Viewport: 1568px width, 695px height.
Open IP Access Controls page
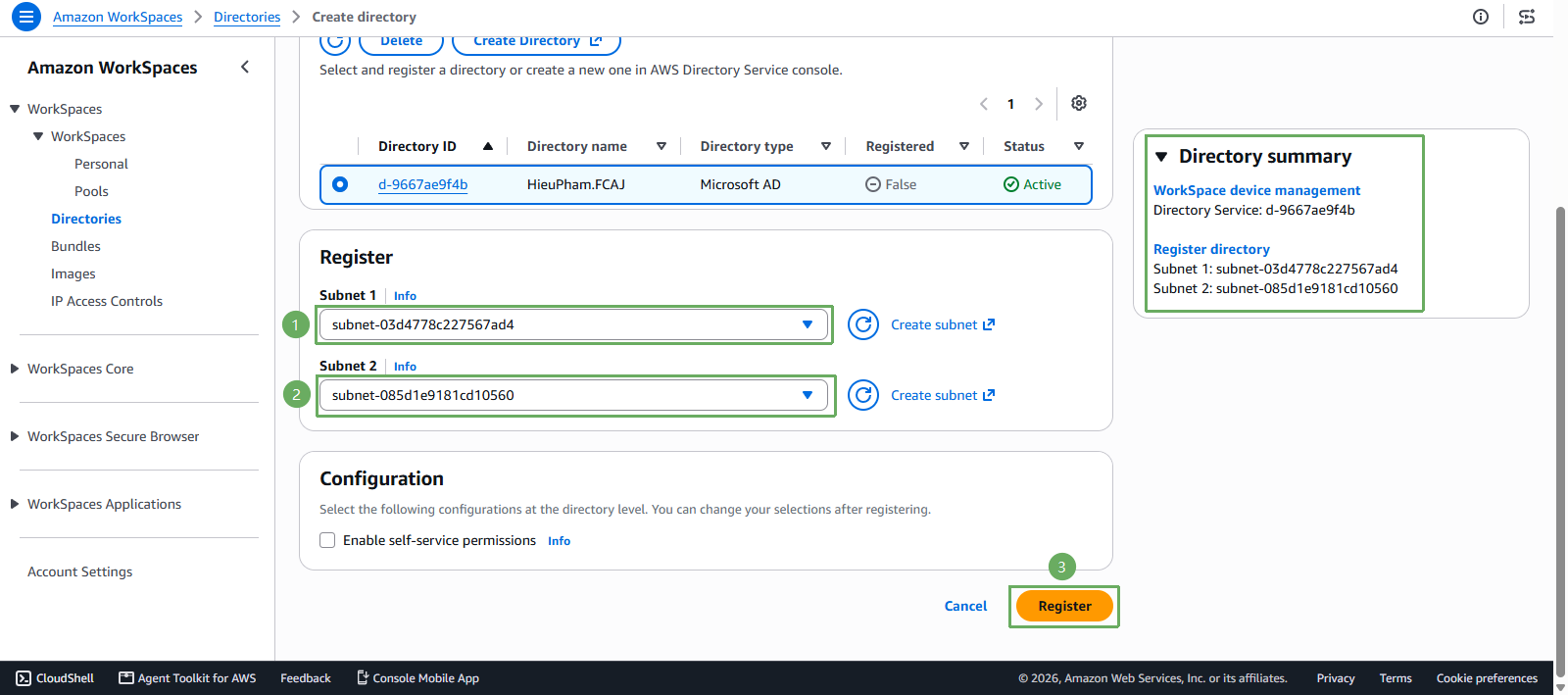[107, 301]
